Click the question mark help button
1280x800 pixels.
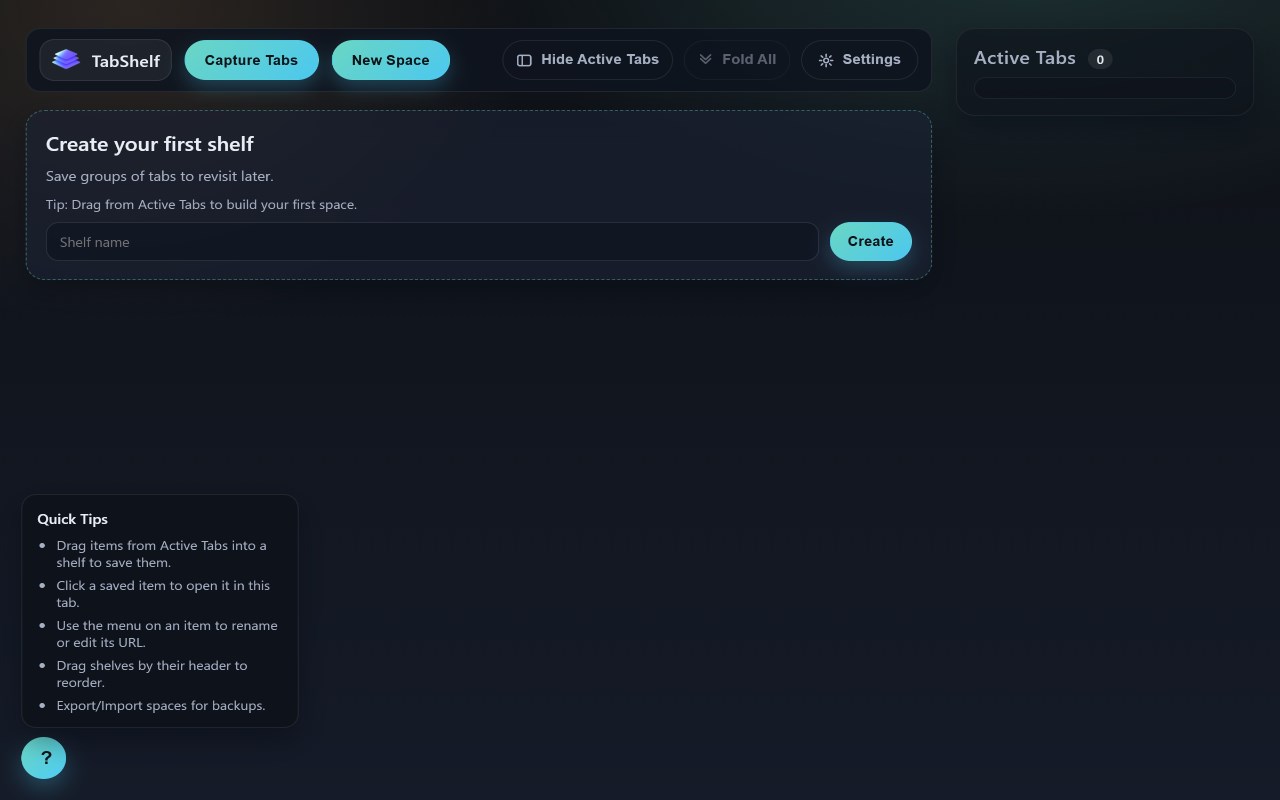44,758
